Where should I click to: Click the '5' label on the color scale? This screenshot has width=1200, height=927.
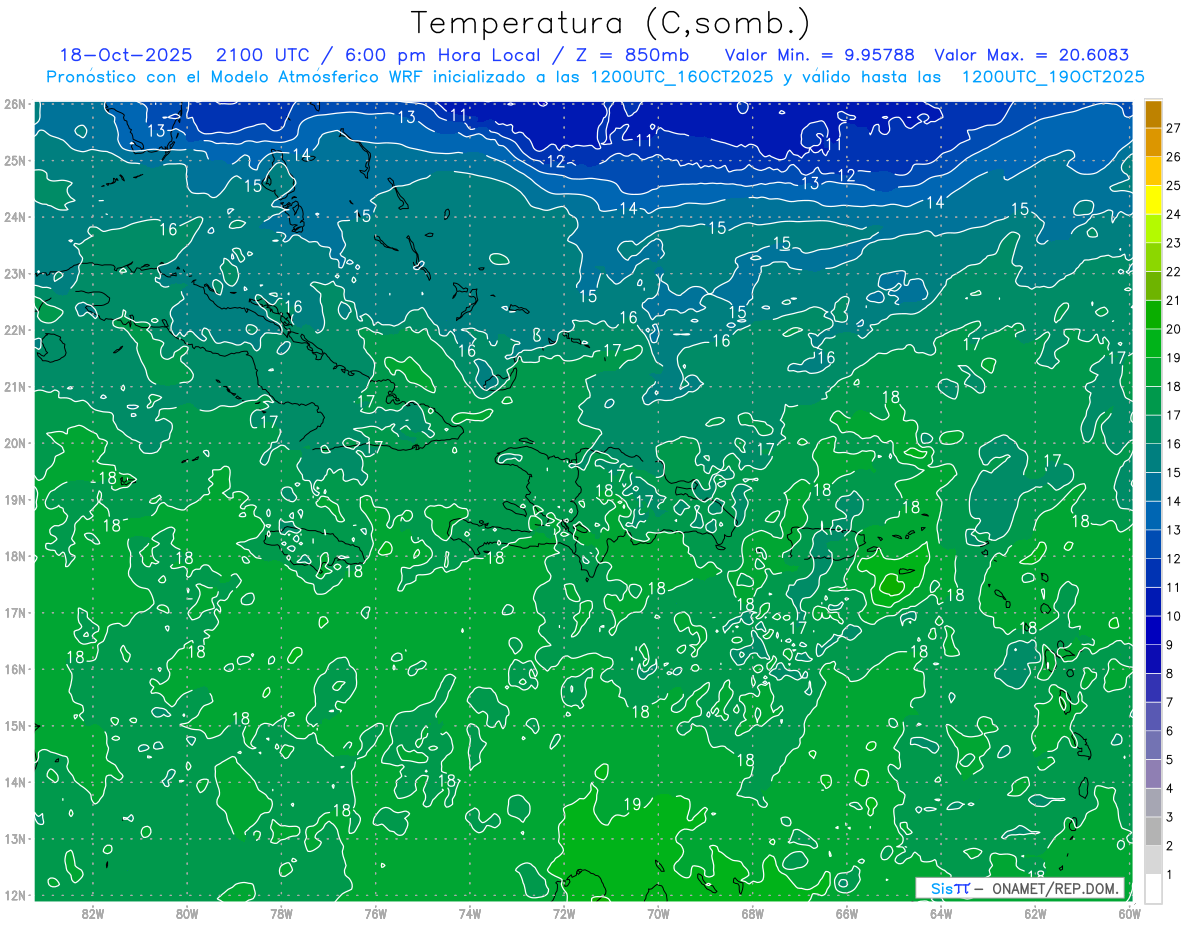[x=1170, y=760]
